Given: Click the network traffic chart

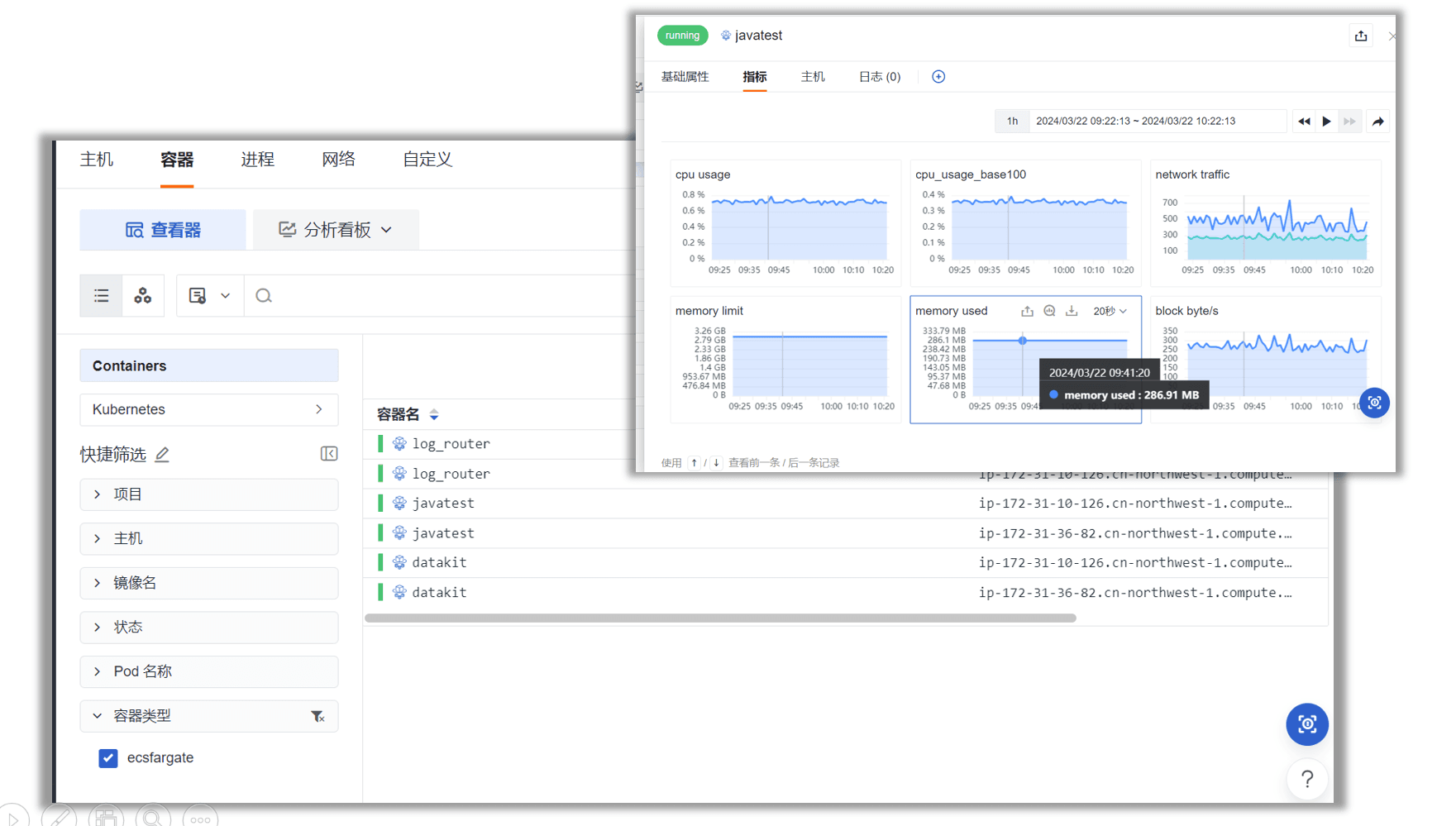Looking at the screenshot, I should coord(1265,223).
